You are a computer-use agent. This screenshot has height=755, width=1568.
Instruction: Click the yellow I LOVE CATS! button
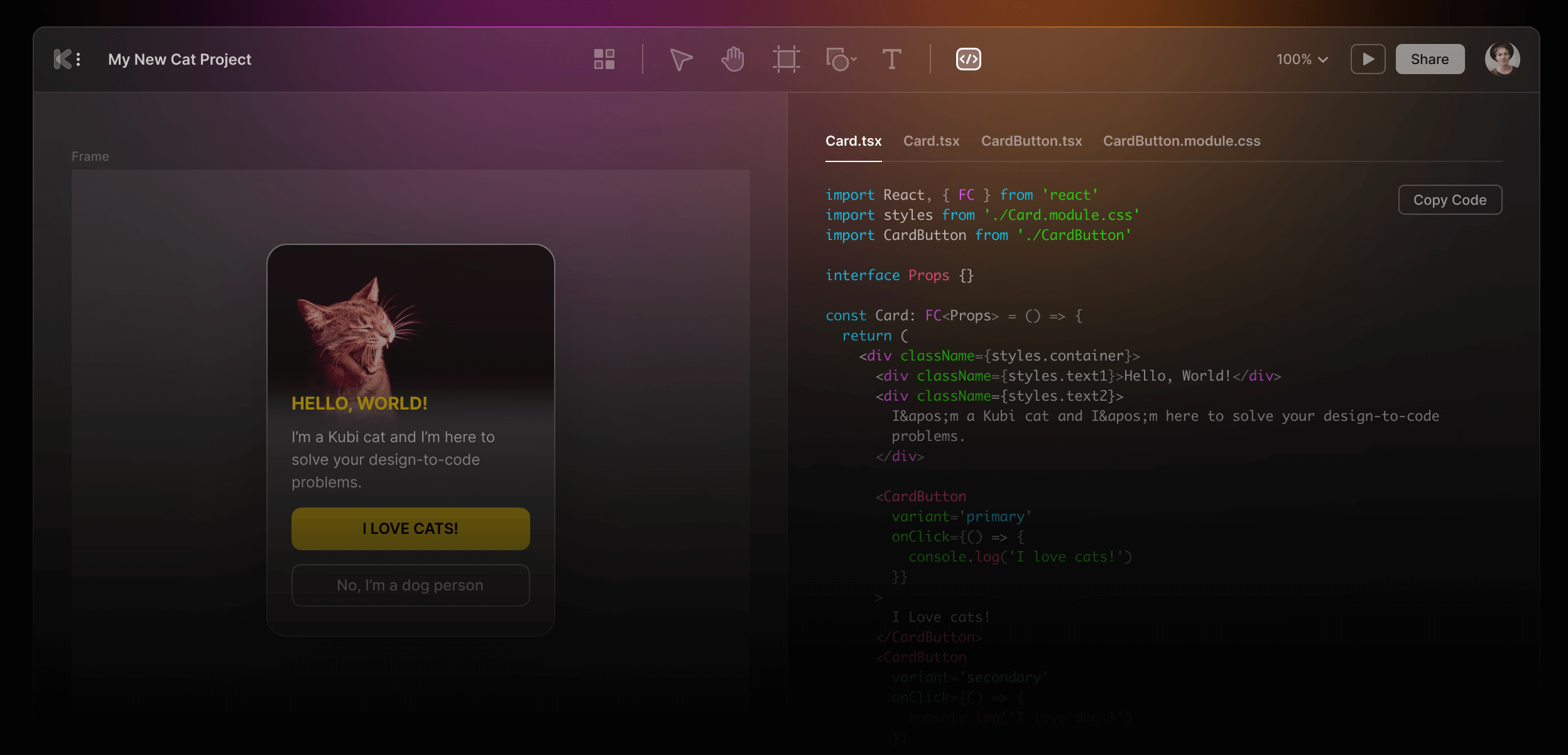(410, 528)
